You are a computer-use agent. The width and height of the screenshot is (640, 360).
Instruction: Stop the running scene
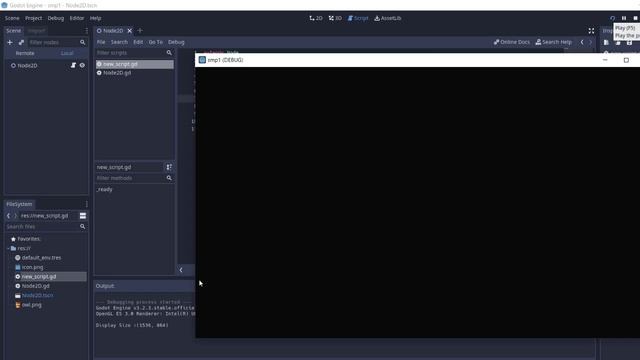[635, 18]
